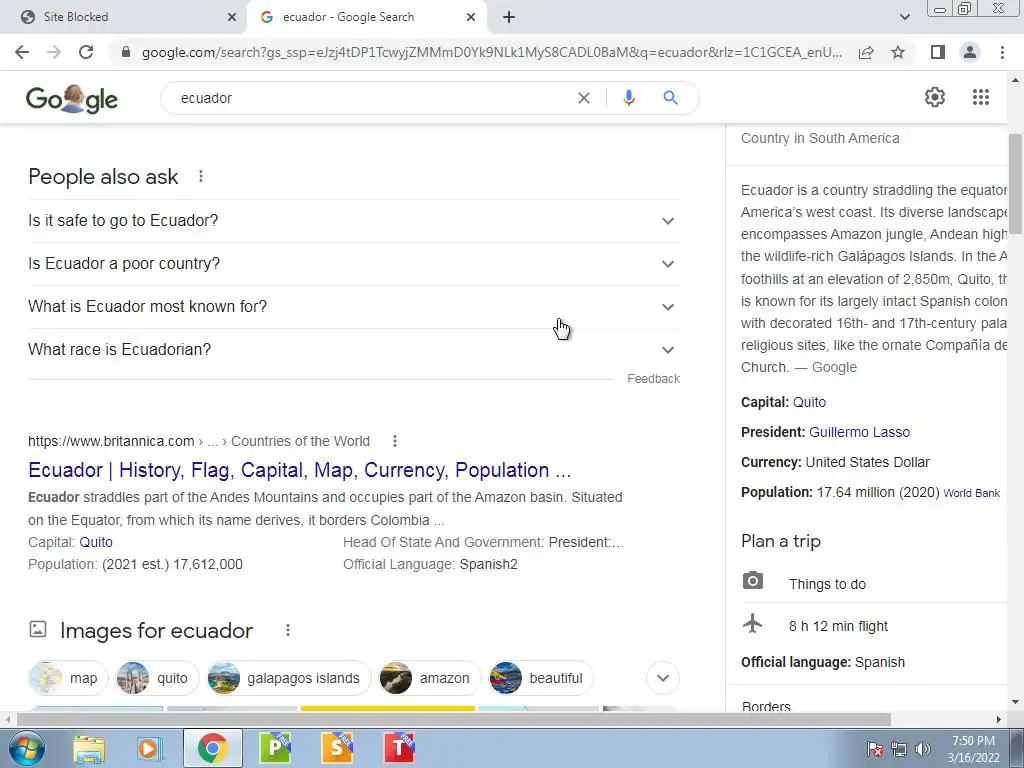Open the World Bank source link
The height and width of the screenshot is (768, 1024).
click(971, 494)
